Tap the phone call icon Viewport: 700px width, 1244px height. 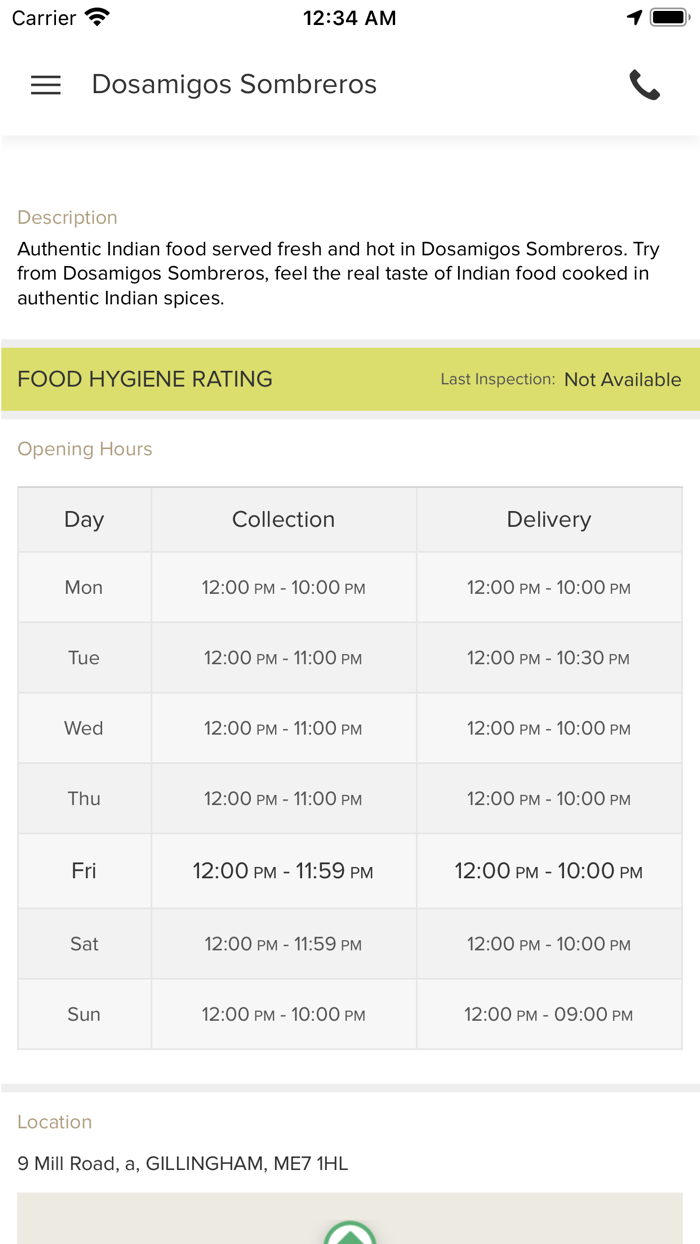(644, 85)
